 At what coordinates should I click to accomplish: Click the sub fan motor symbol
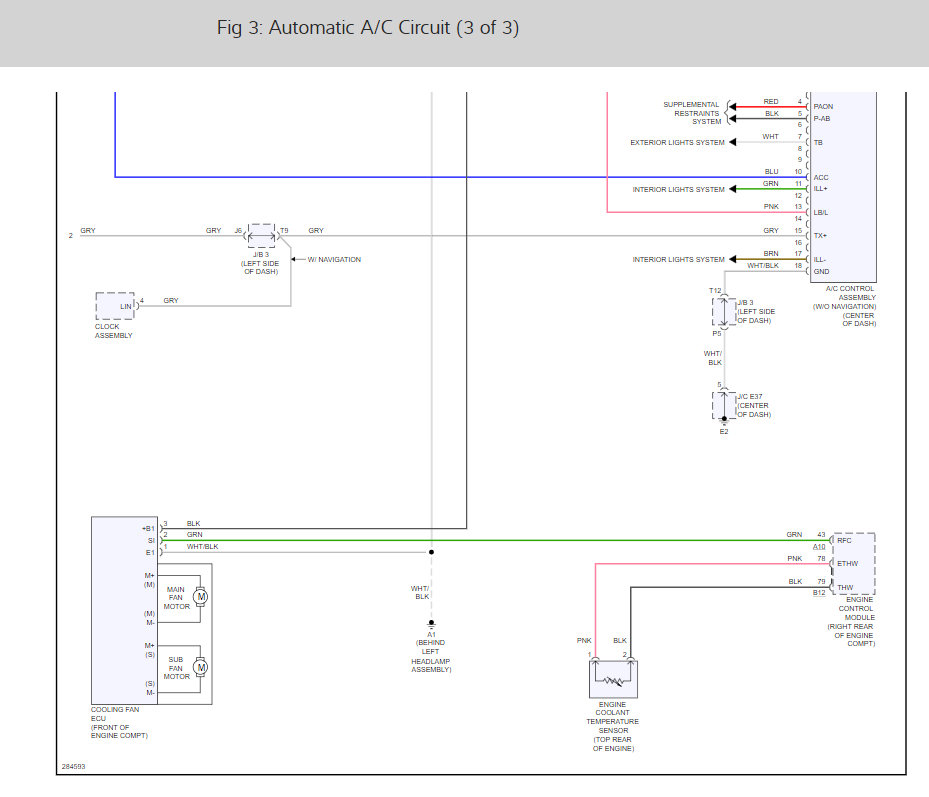coord(201,667)
